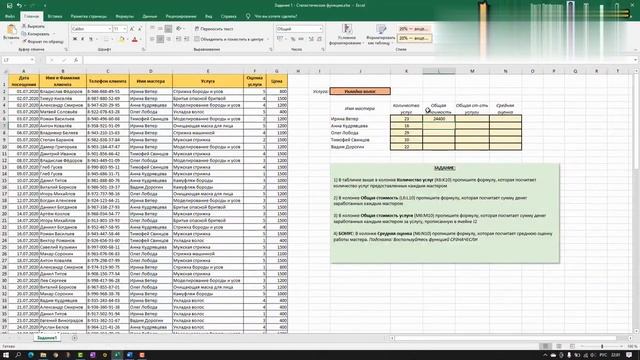
Task: Open the File (Файл) tab
Action: click(x=10, y=16)
